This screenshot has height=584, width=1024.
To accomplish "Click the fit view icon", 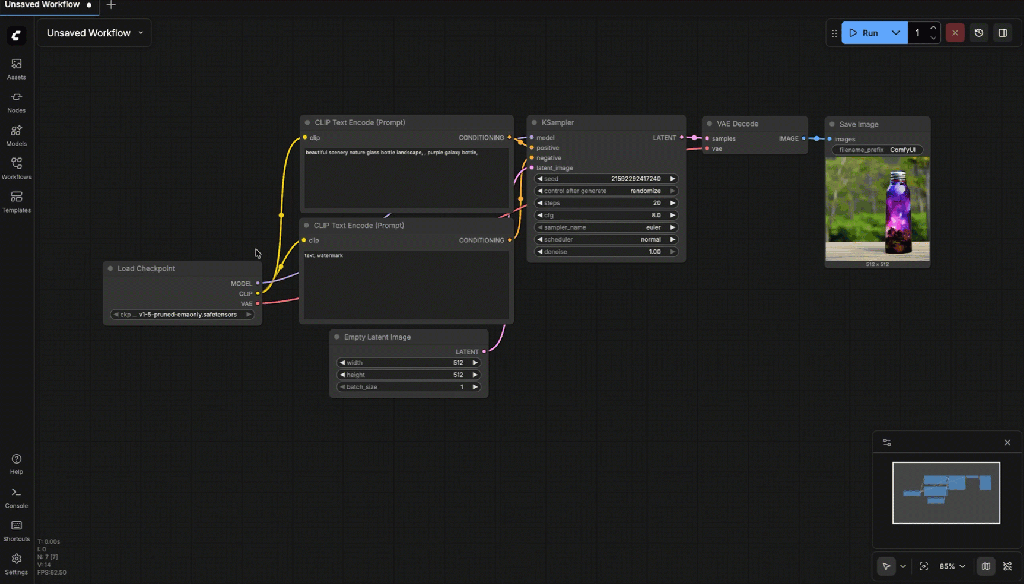I will (x=923, y=566).
